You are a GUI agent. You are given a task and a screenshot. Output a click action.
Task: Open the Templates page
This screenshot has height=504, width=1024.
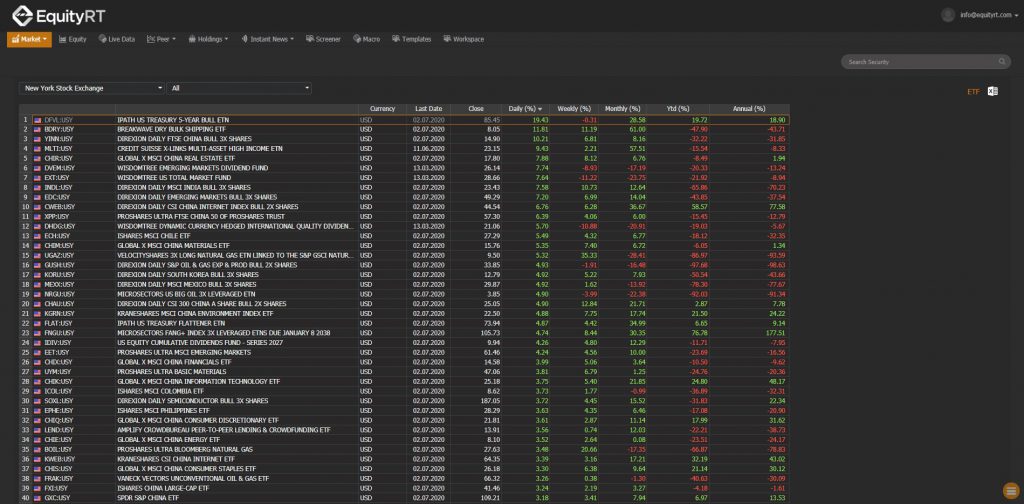click(411, 39)
